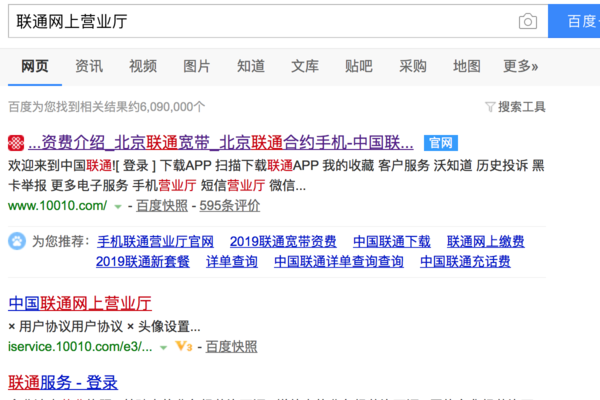Image resolution: width=600 pixels, height=400 pixels.
Task: Switch to the 知道 tab
Action: point(251,66)
